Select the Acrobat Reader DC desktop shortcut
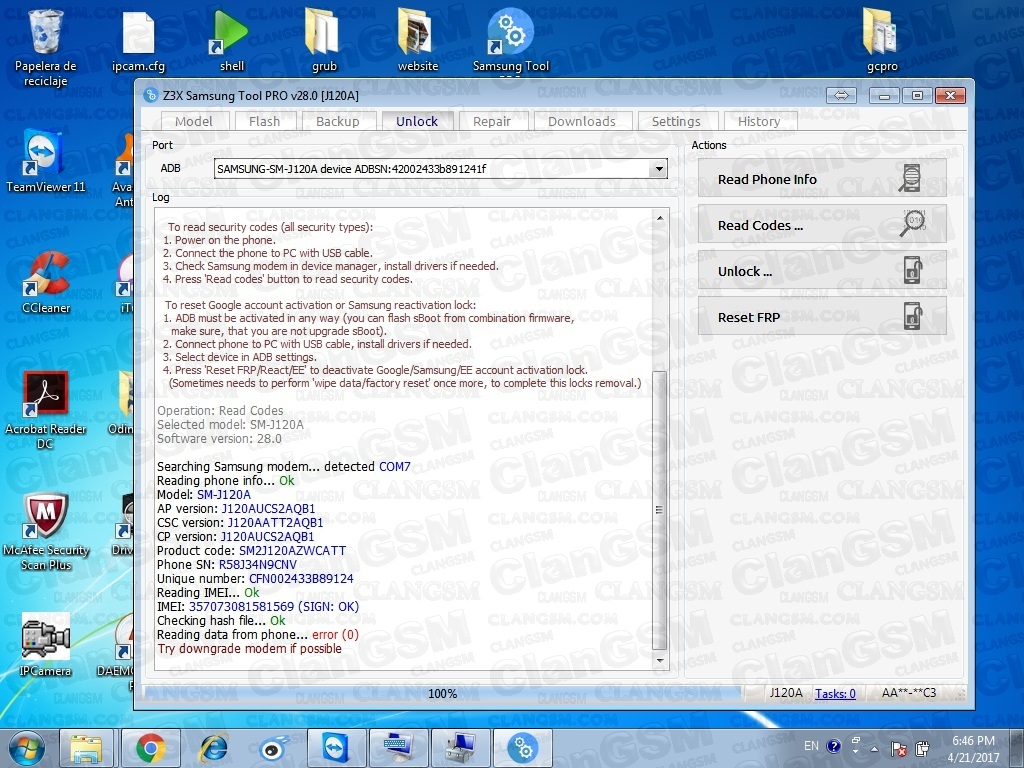The width and height of the screenshot is (1024, 768). click(45, 410)
